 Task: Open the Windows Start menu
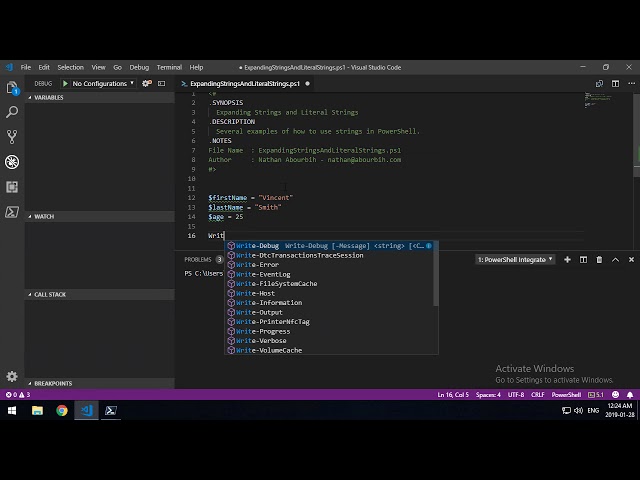[x=12, y=410]
